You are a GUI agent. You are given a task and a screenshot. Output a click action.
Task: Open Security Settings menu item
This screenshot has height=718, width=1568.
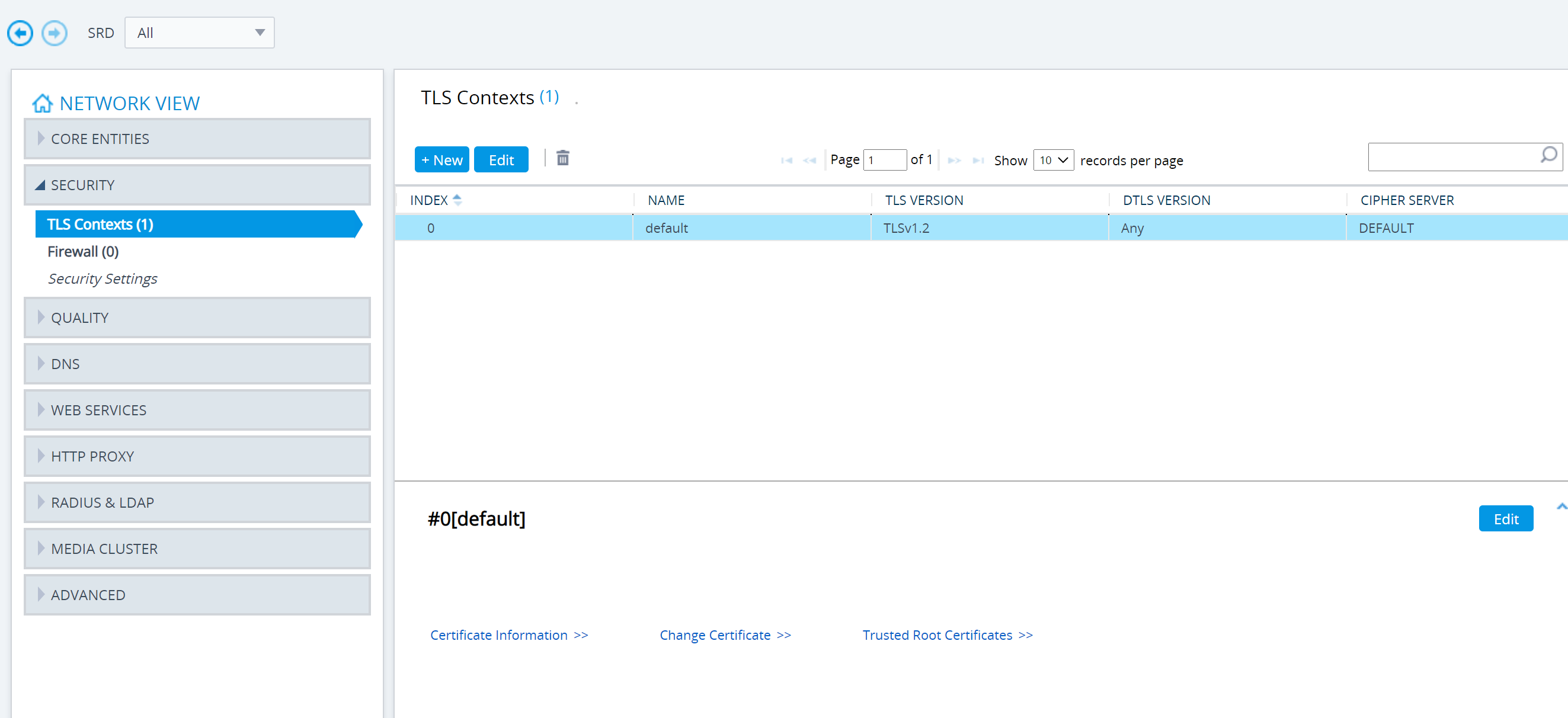(103, 278)
